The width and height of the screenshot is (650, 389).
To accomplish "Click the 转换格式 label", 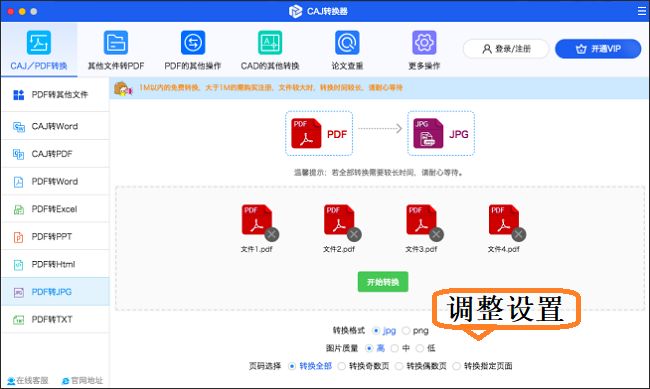I will (349, 331).
